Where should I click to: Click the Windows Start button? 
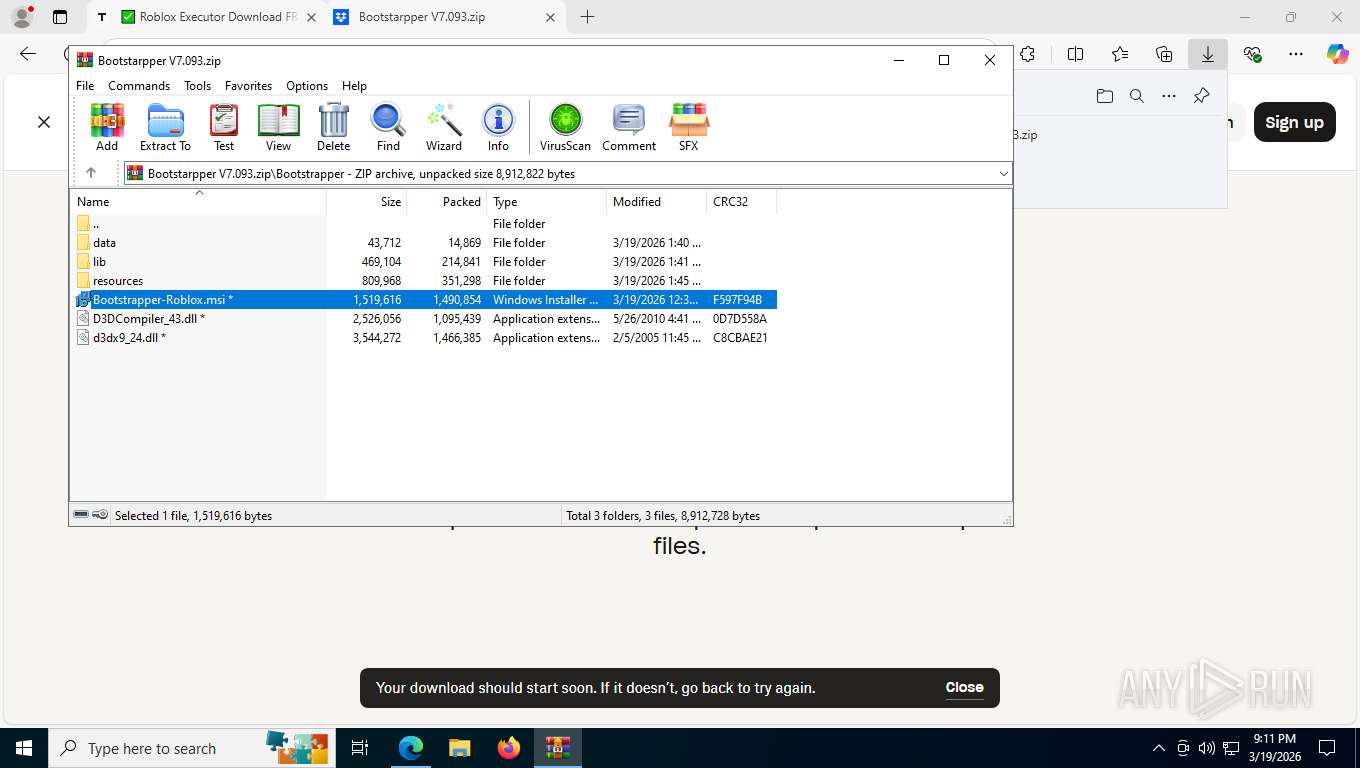pos(23,748)
